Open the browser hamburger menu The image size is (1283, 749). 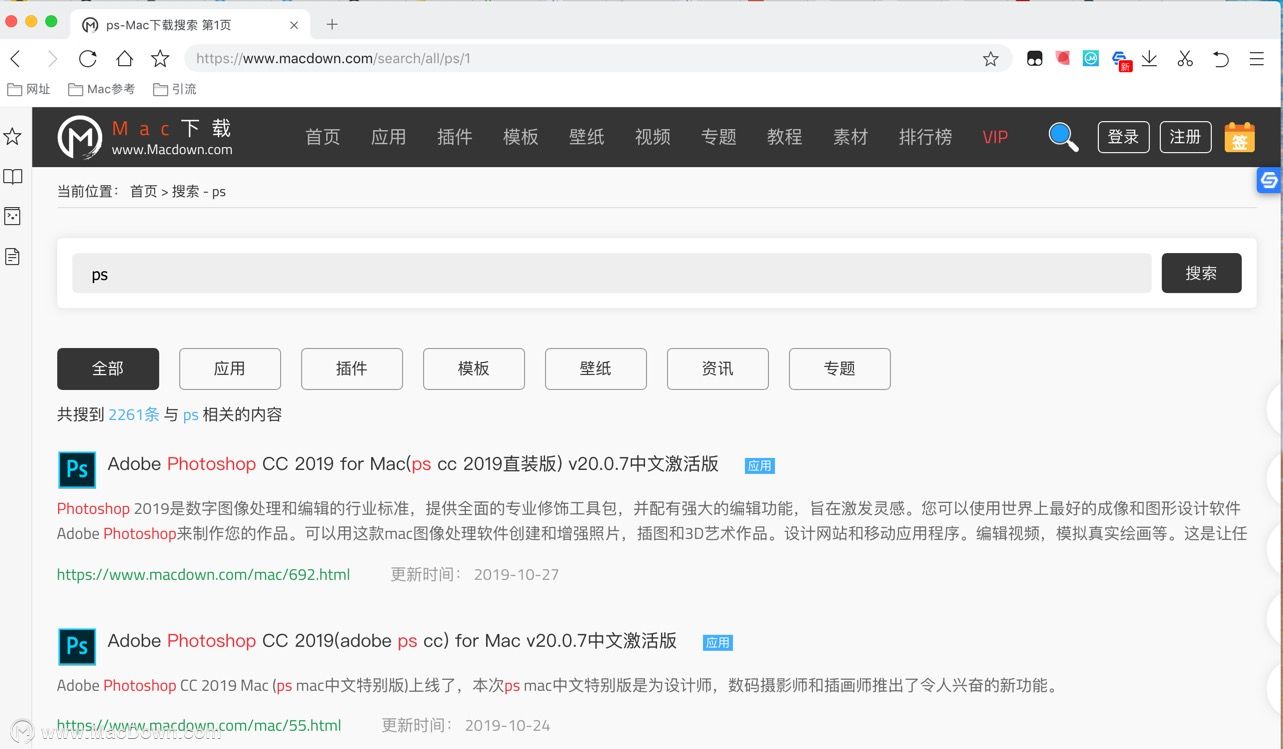coord(1257,59)
